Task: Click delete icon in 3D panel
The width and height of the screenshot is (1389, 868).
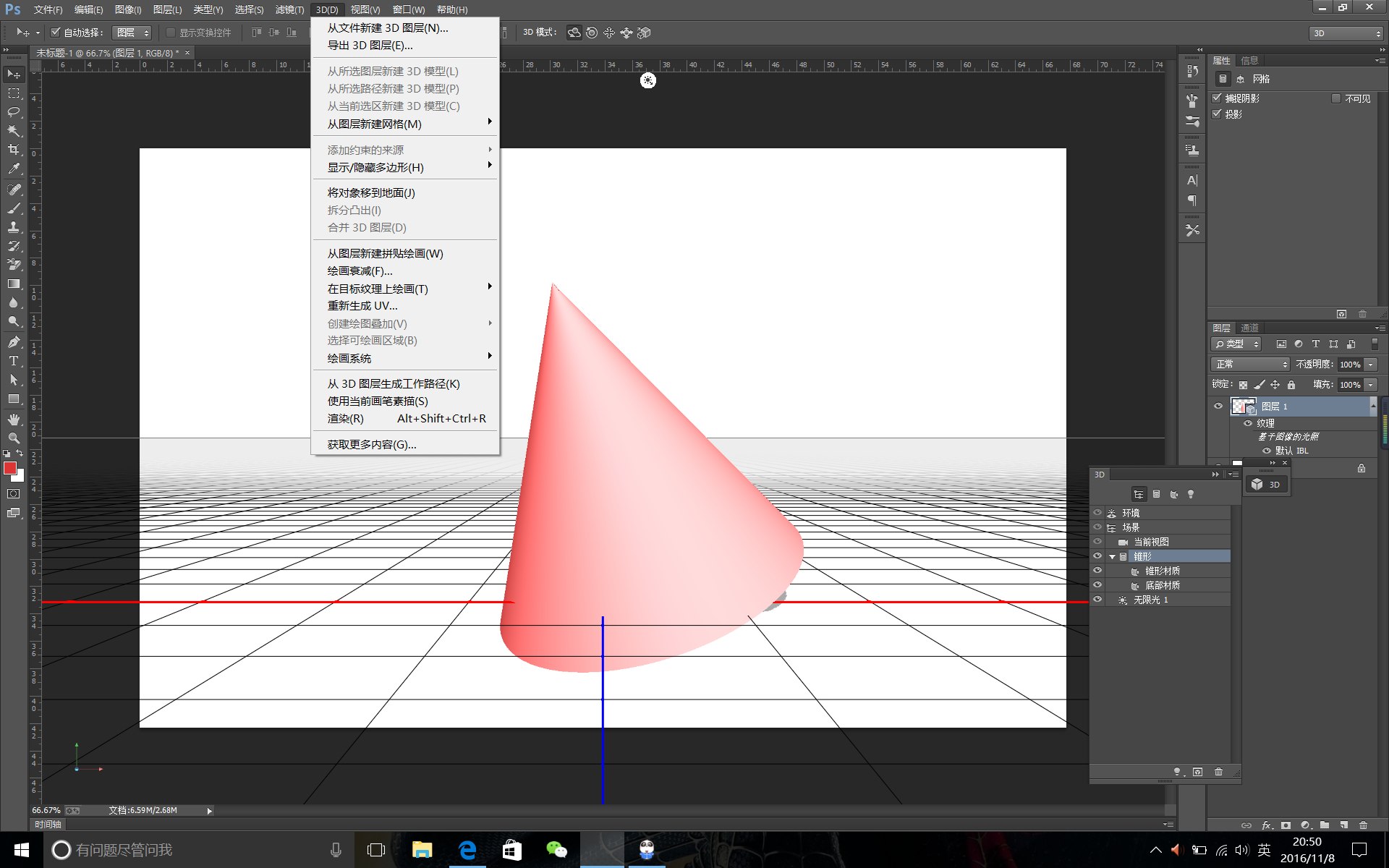Action: (1218, 772)
